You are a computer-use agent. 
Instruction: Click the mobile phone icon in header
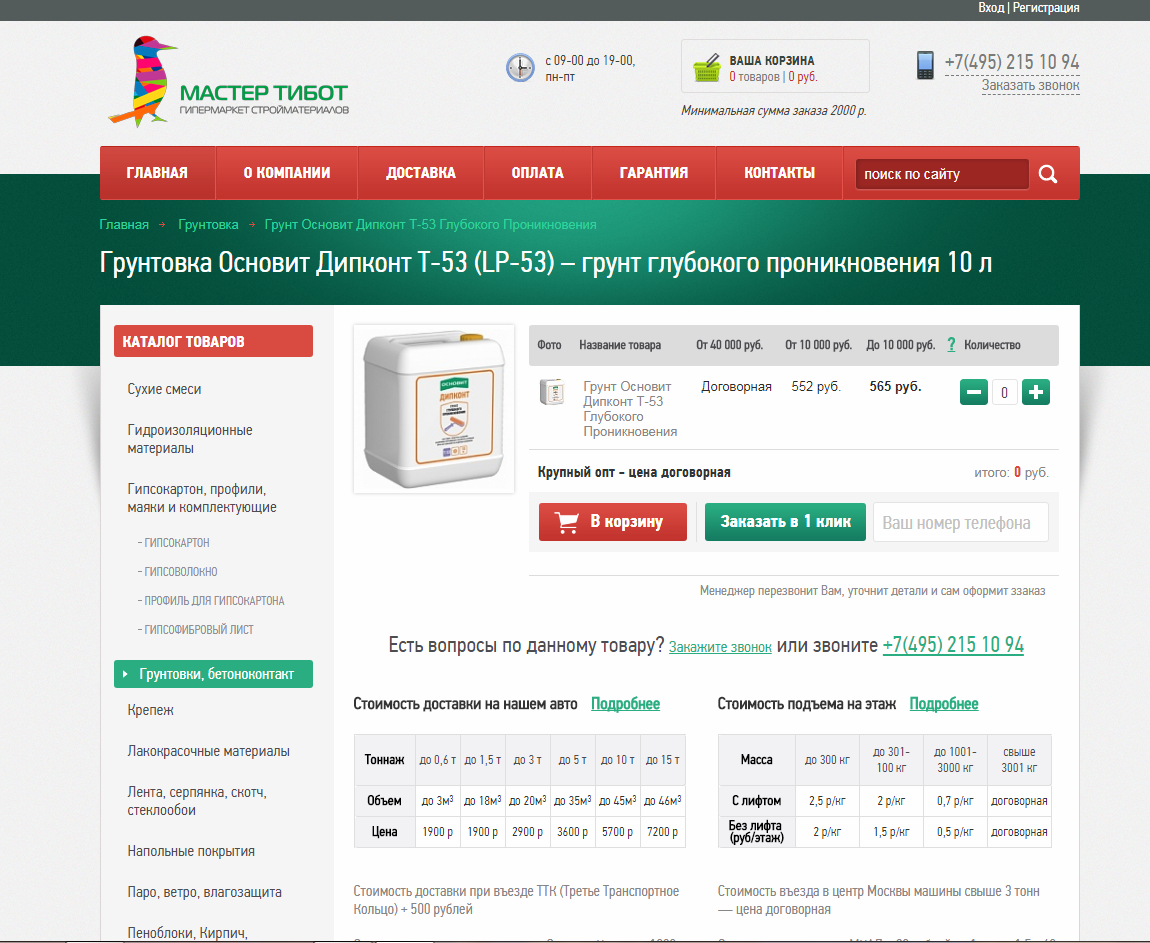[x=926, y=65]
